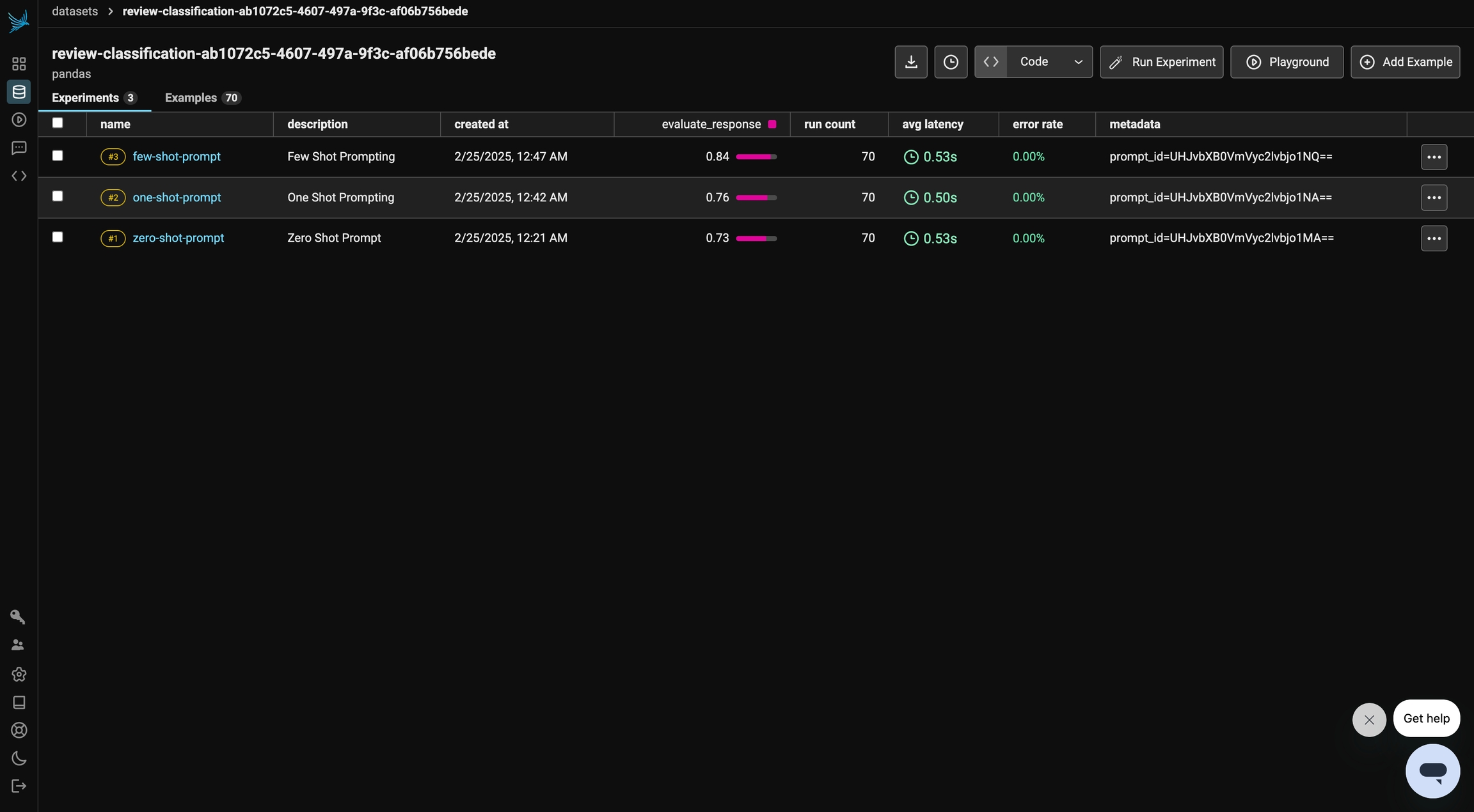Open the API keys key icon
Image resolution: width=1474 pixels, height=812 pixels.
coord(18,616)
